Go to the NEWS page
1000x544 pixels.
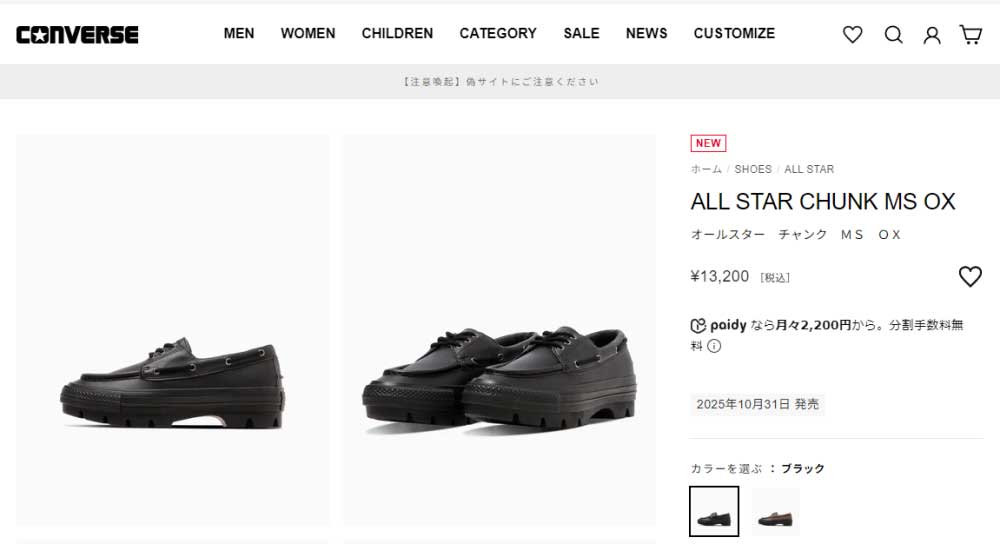(x=646, y=33)
